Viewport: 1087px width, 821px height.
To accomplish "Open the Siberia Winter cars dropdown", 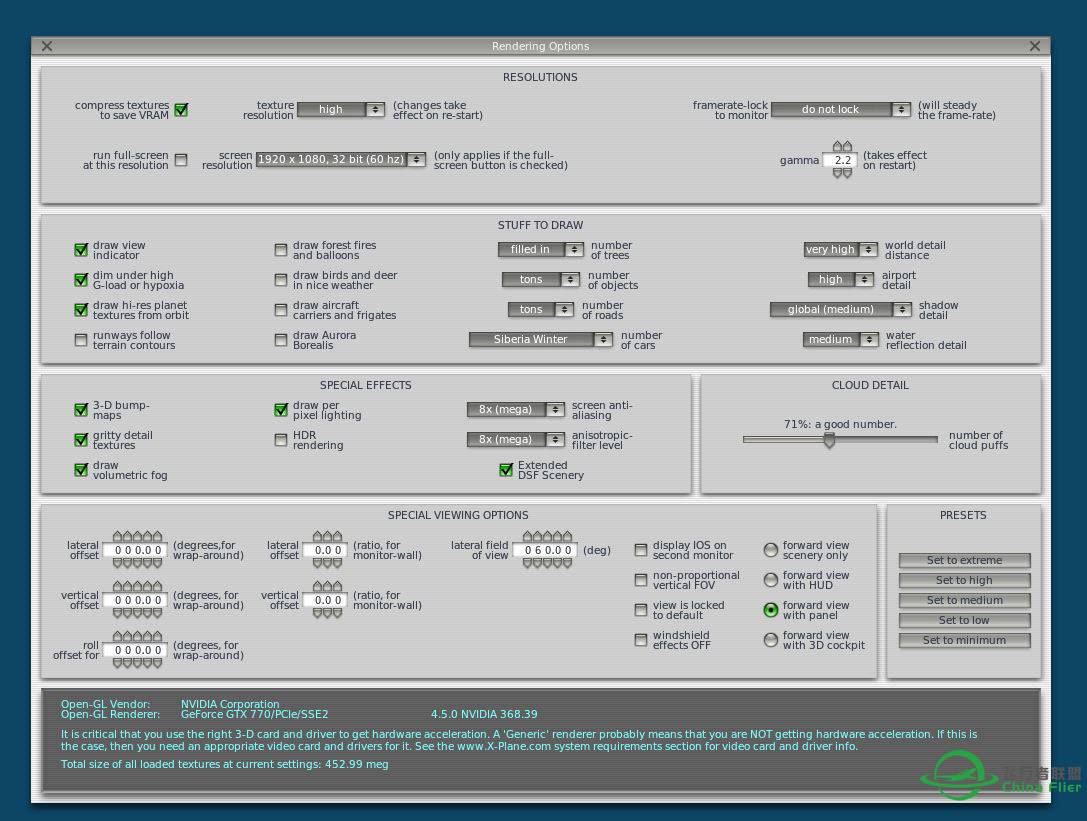I will [541, 339].
